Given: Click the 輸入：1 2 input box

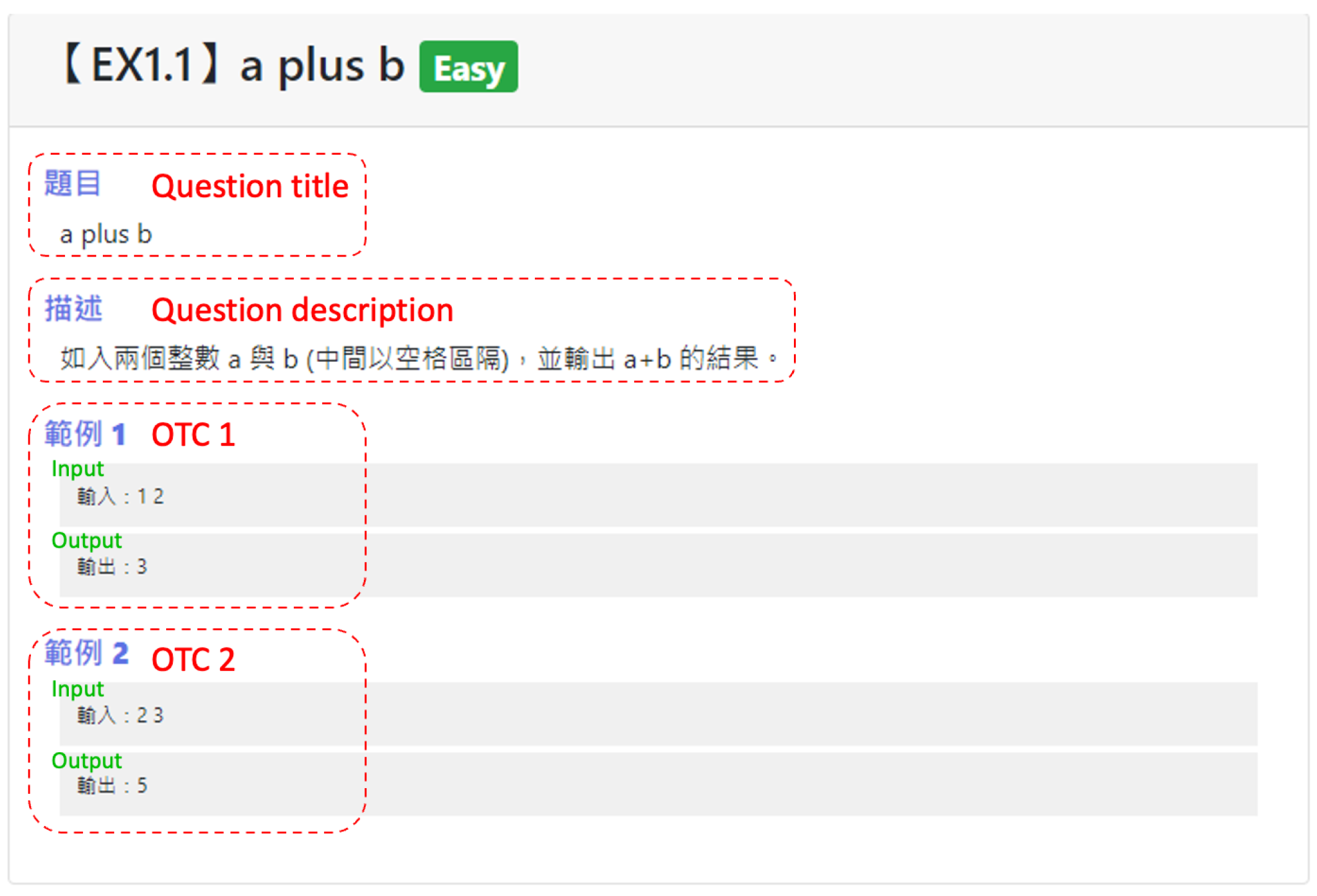Looking at the screenshot, I should tap(658, 495).
